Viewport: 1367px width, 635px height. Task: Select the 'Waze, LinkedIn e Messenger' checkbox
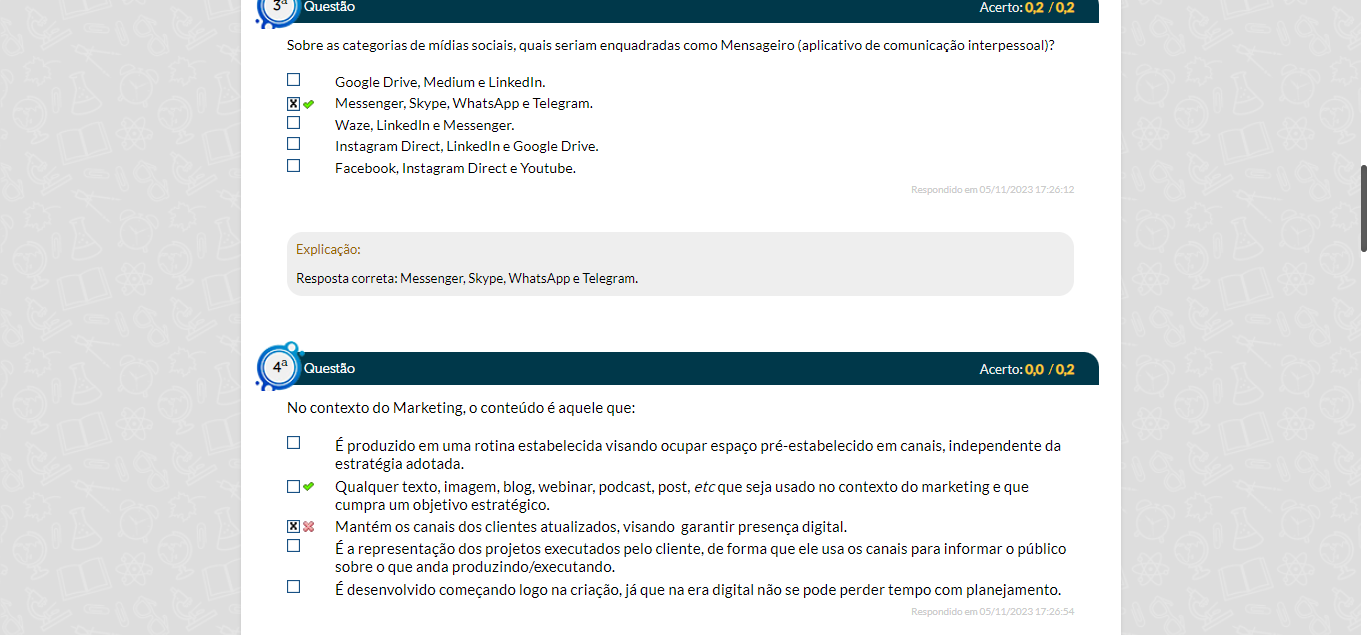coord(293,123)
